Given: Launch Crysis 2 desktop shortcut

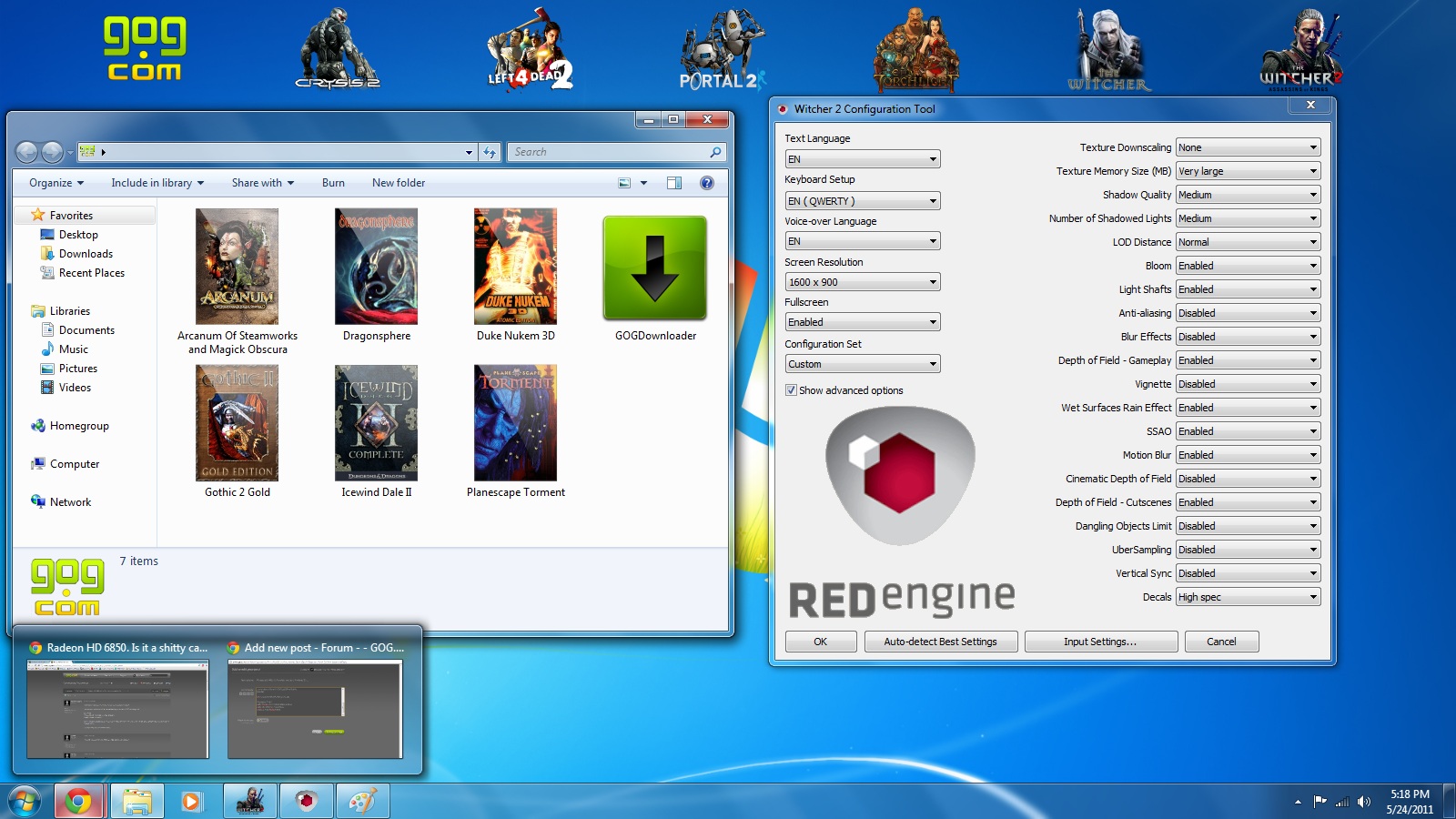Looking at the screenshot, I should click(x=338, y=49).
